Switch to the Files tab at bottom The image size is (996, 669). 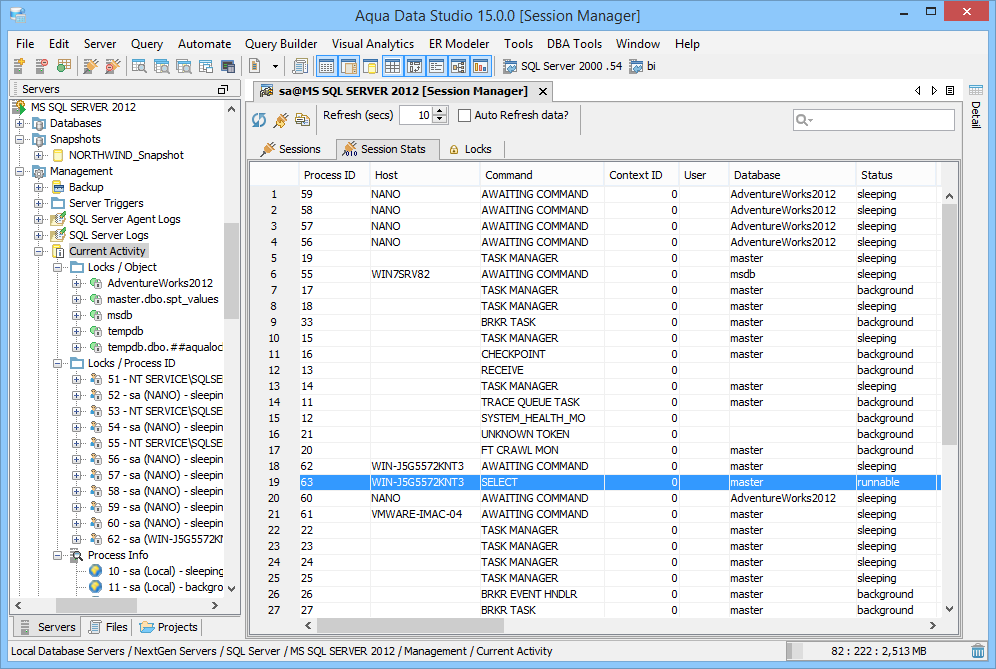point(108,627)
